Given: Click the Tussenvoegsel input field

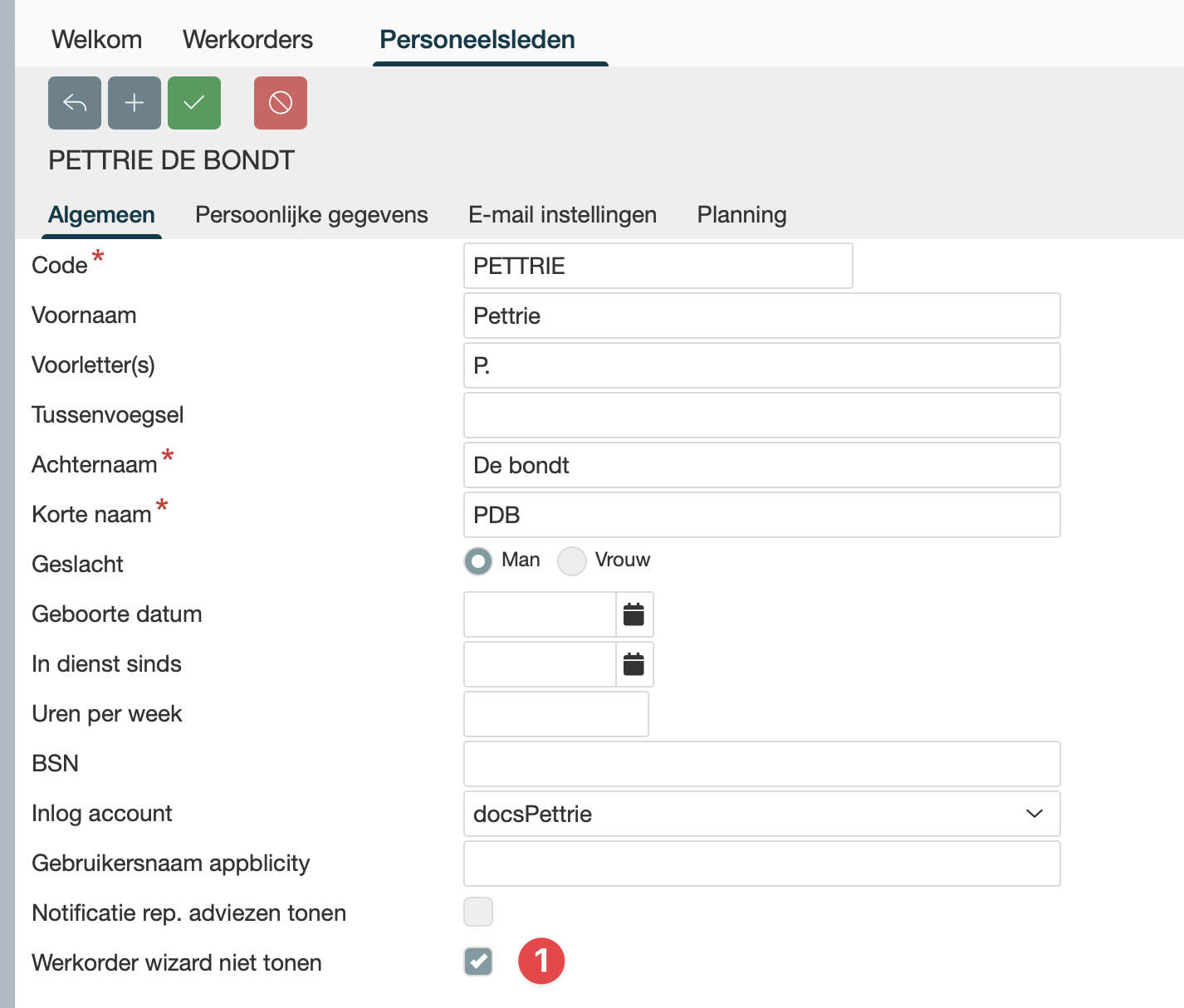Looking at the screenshot, I should [761, 415].
